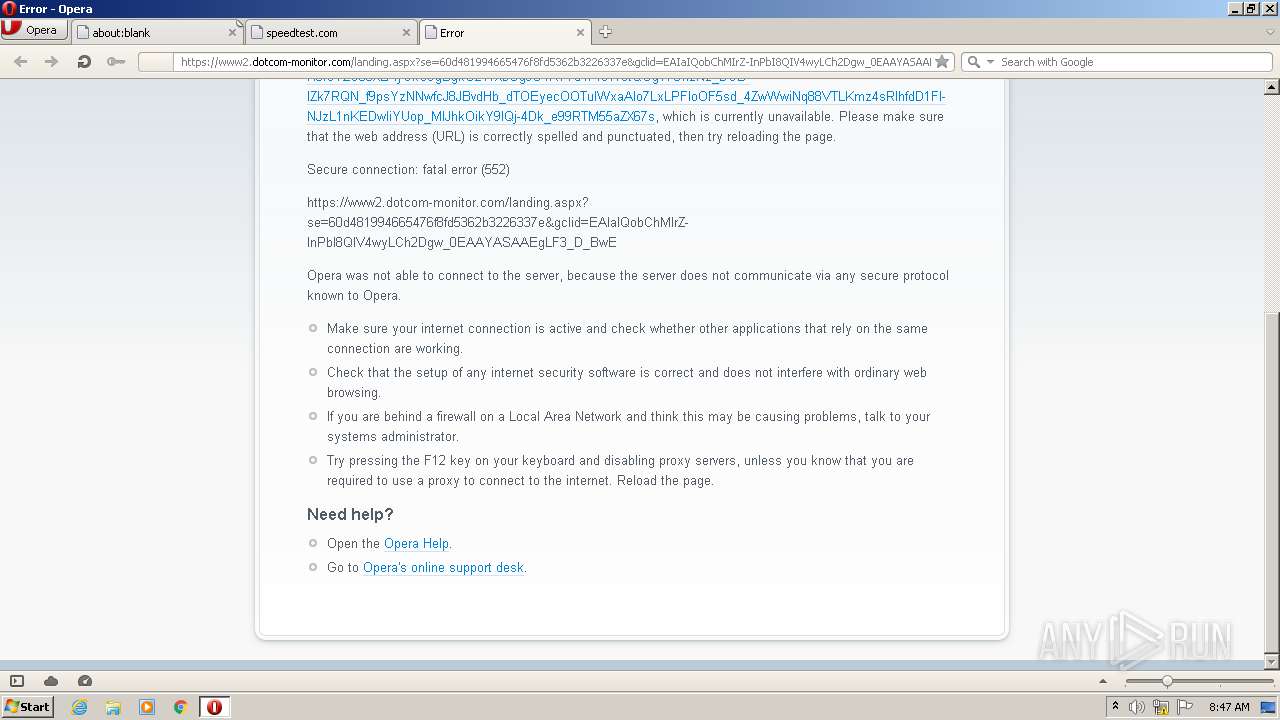
Task: Open Opera Link cloud icon
Action: (x=51, y=681)
